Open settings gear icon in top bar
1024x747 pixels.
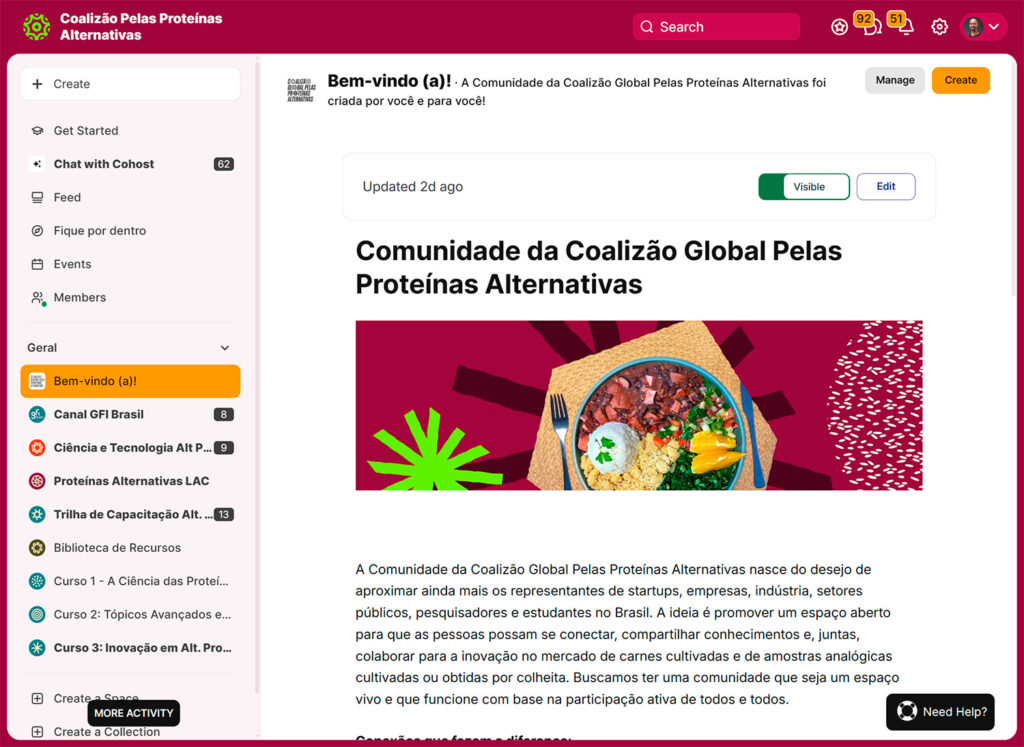[x=939, y=27]
